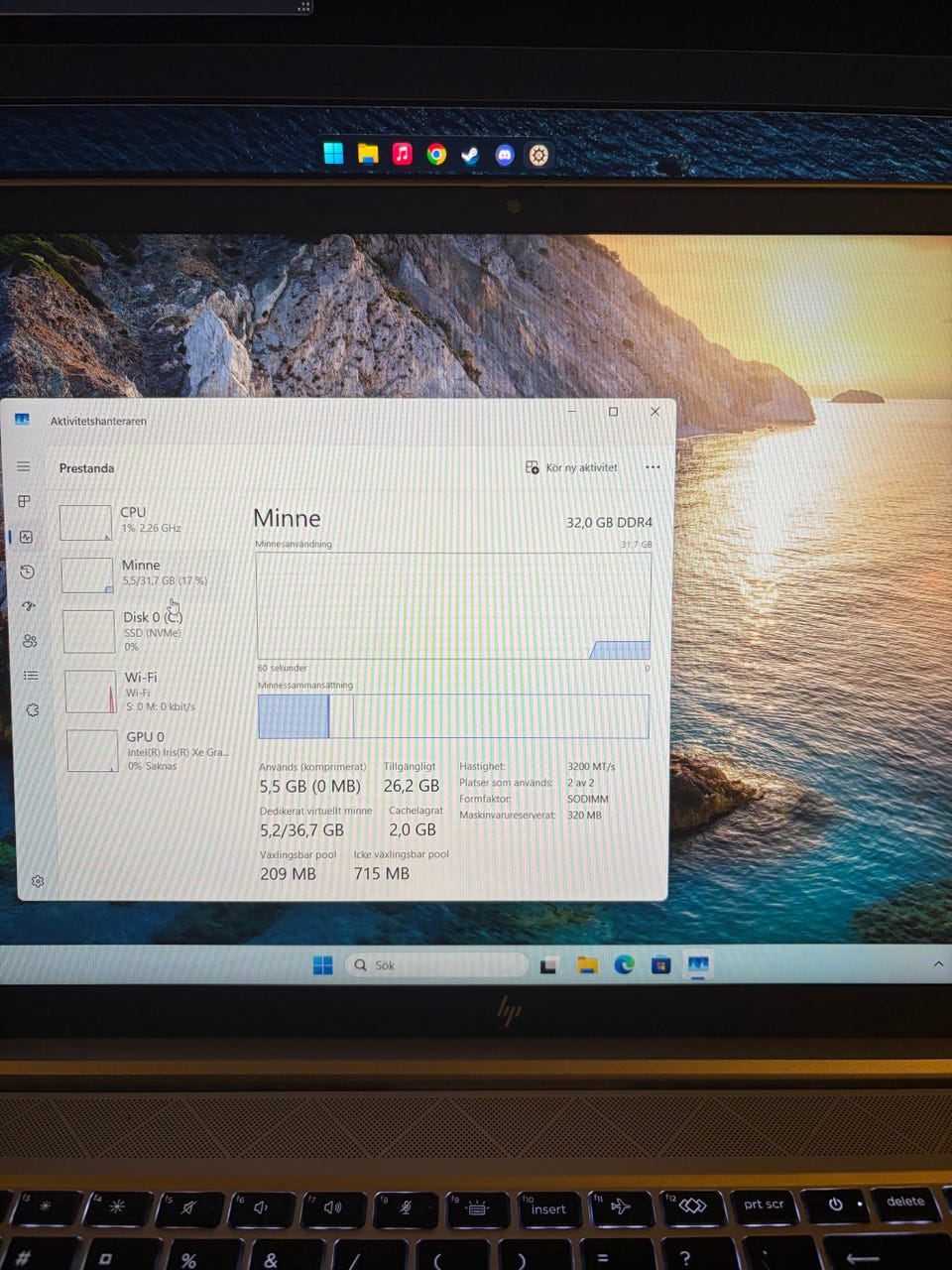Screen dimensions: 952x1270
Task: Open File Explorer on the upper monitor taskbar
Action: (368, 153)
